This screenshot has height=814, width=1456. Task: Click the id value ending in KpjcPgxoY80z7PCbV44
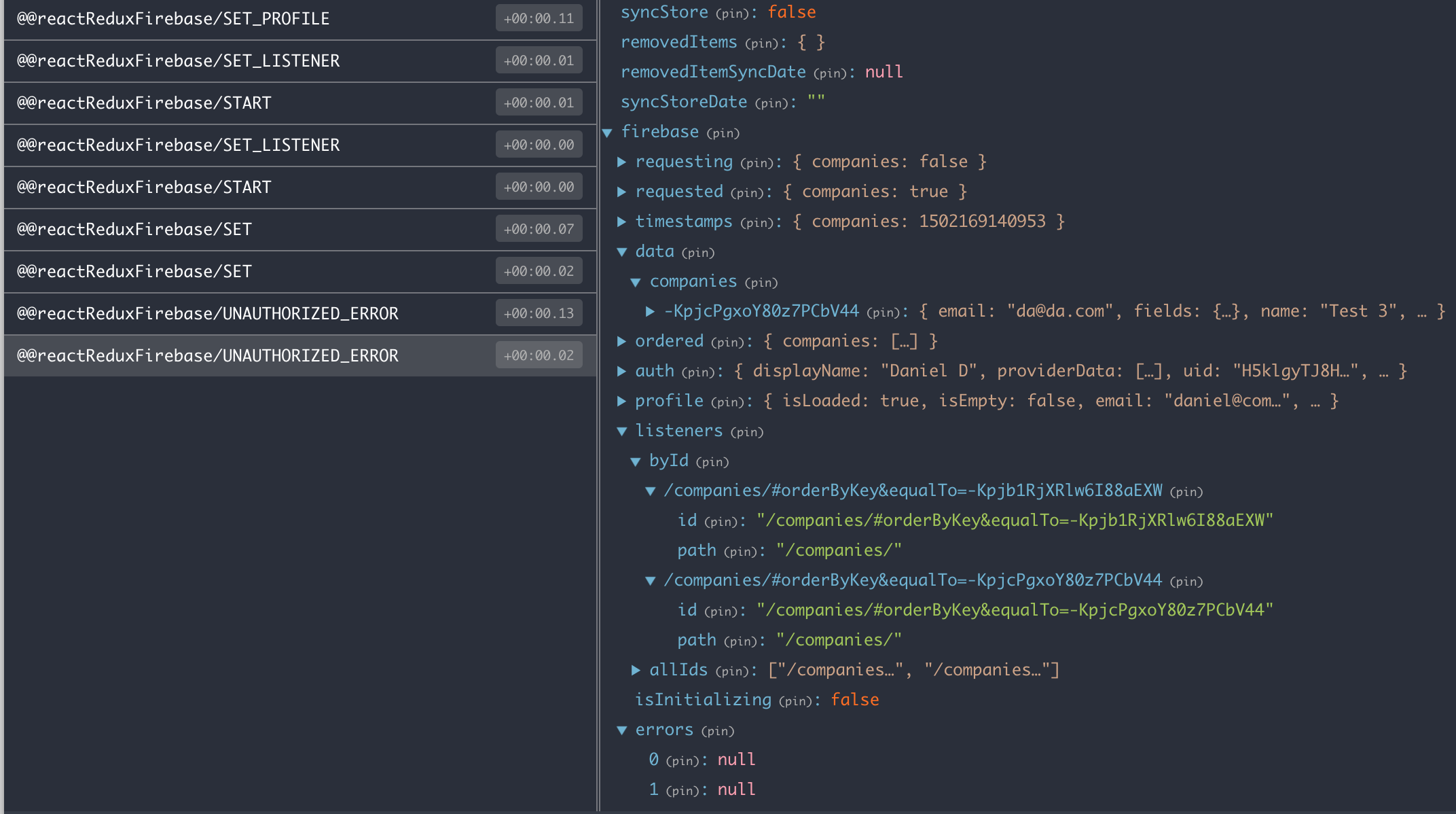pos(1015,610)
